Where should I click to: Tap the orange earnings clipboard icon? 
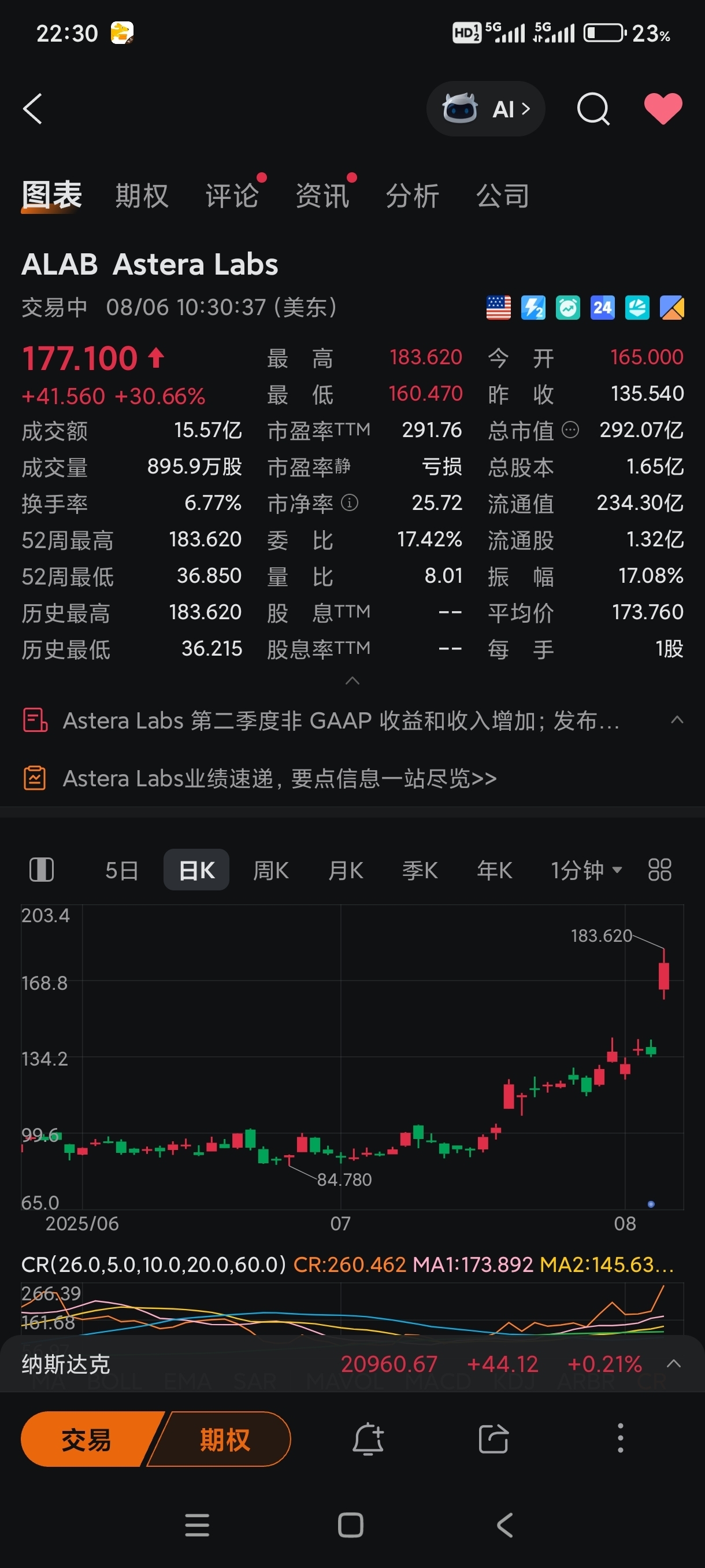(35, 778)
